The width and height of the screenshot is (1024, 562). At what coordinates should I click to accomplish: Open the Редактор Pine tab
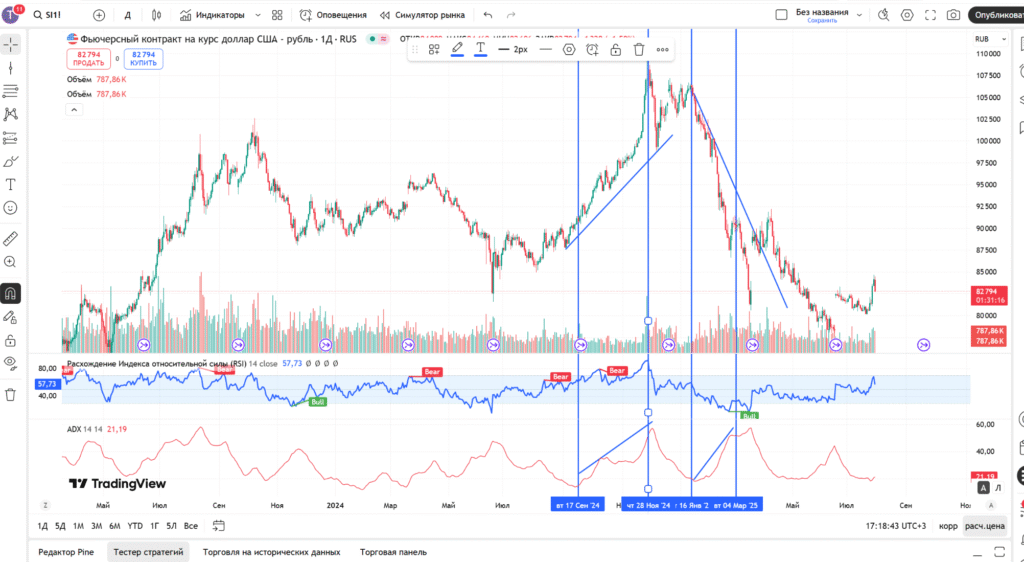(x=66, y=552)
